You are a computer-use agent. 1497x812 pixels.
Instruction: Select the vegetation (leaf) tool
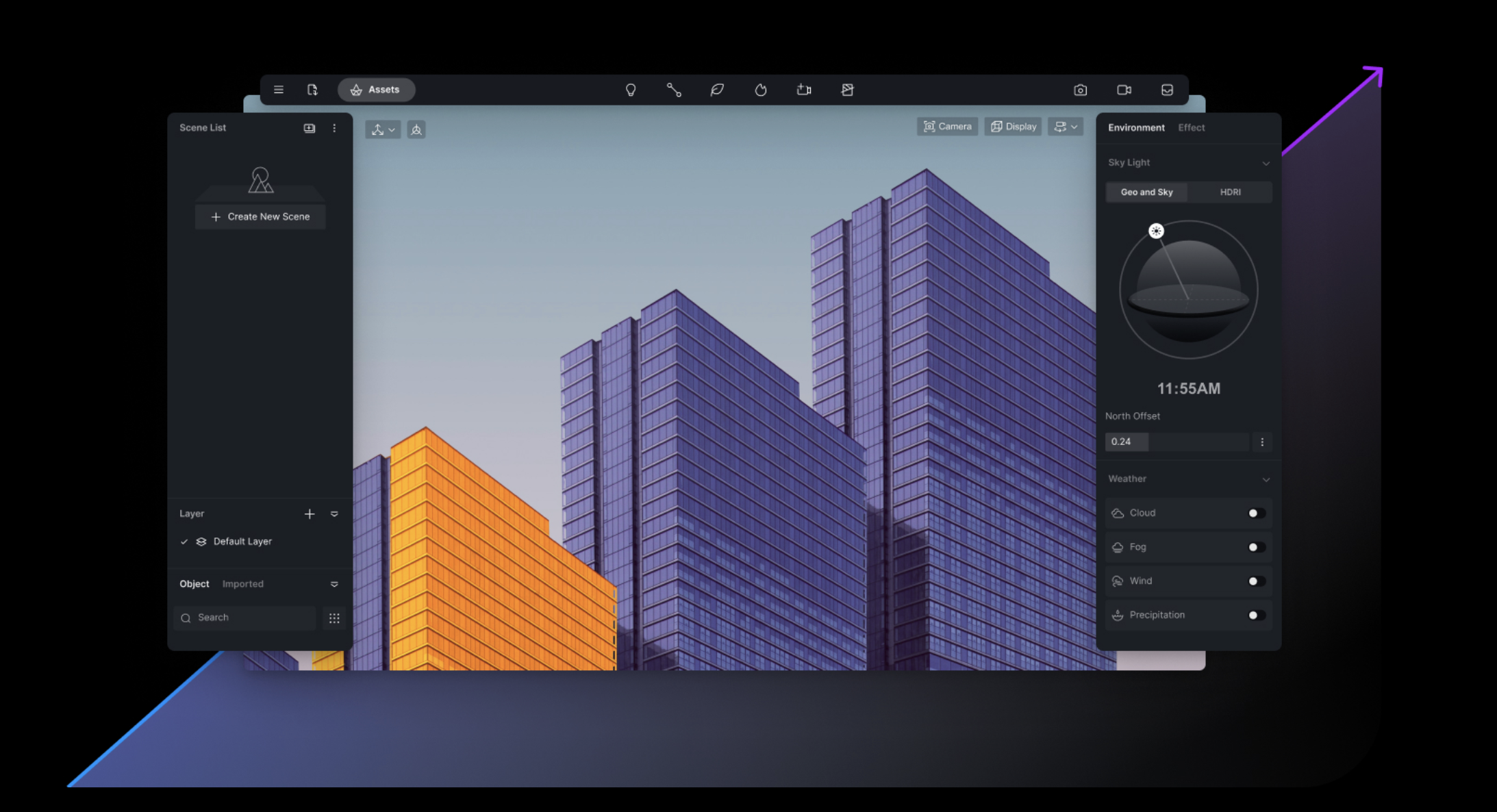click(x=717, y=89)
